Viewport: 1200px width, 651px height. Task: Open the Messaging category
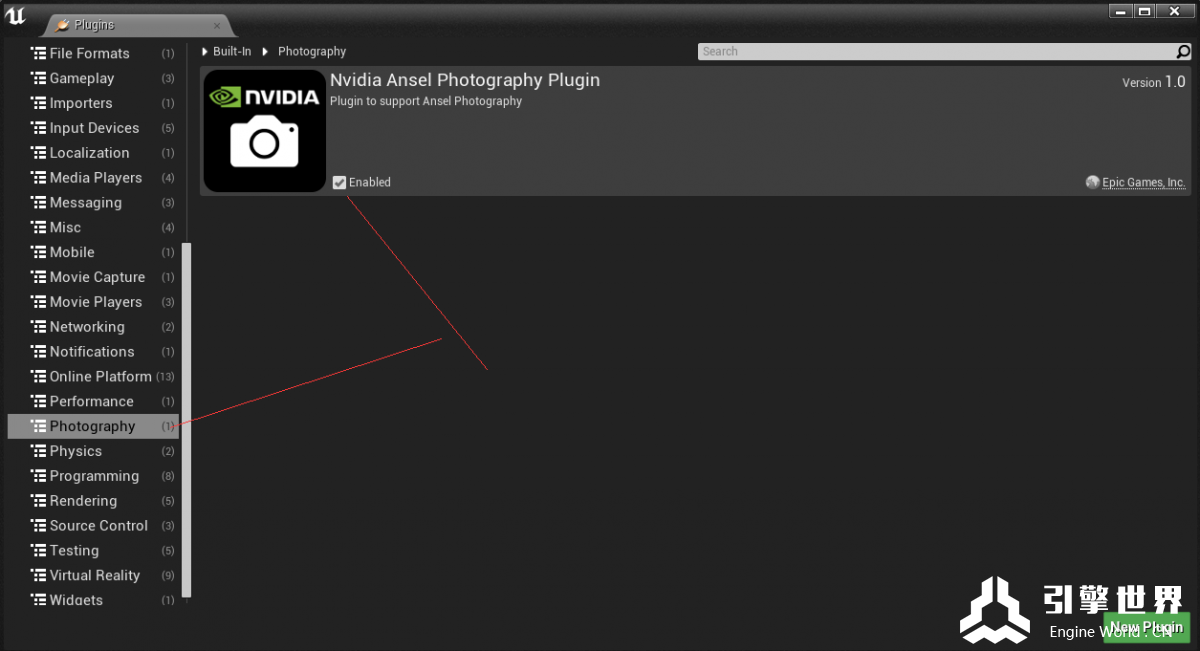pos(93,203)
